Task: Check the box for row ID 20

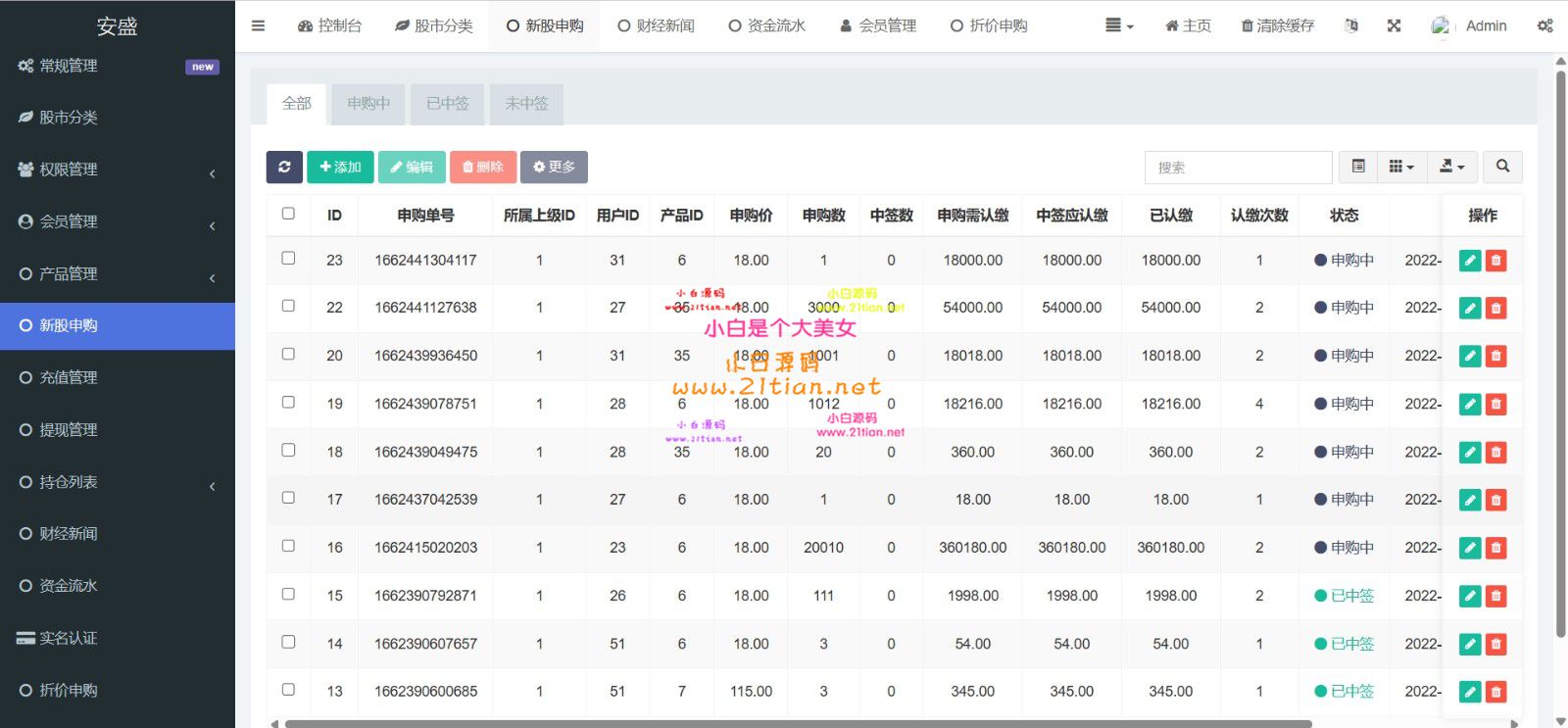Action: coord(288,354)
